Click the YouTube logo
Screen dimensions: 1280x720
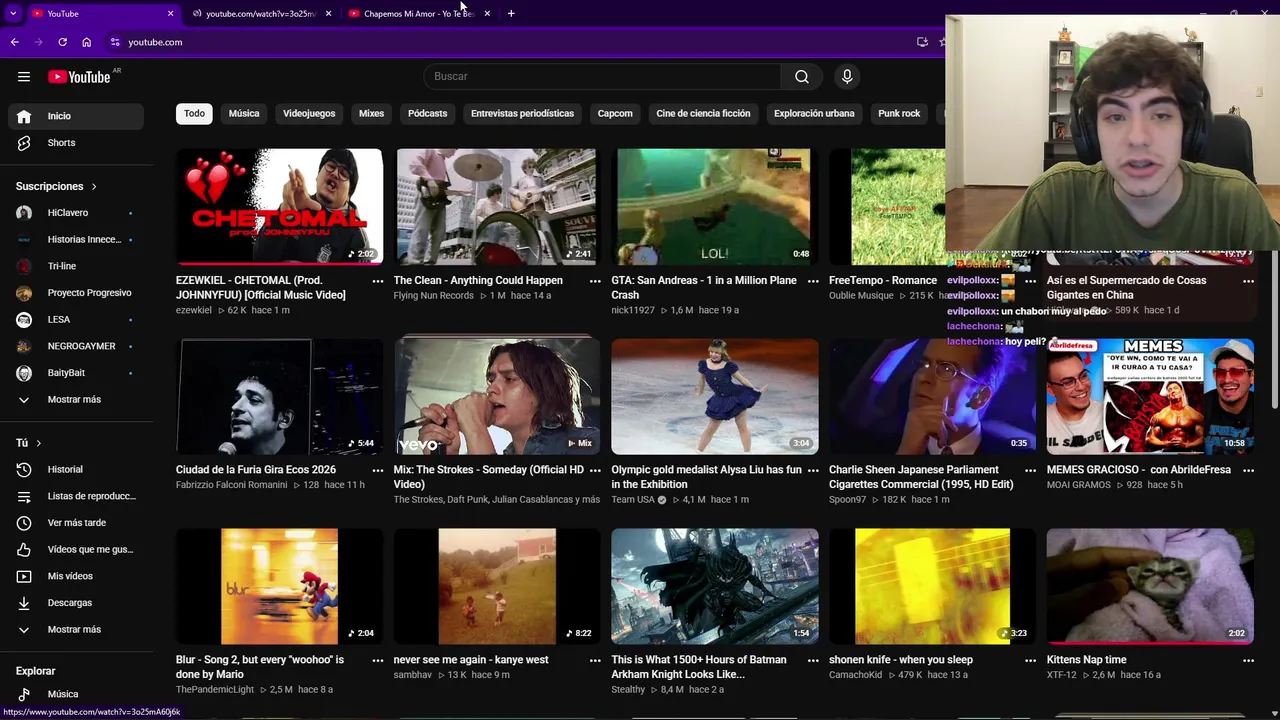pos(79,77)
